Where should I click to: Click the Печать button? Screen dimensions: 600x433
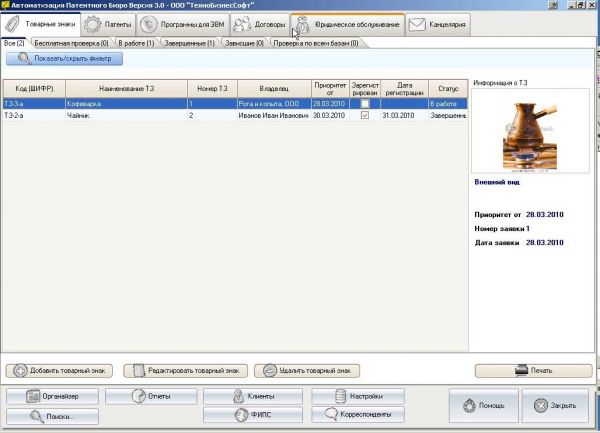pos(533,371)
